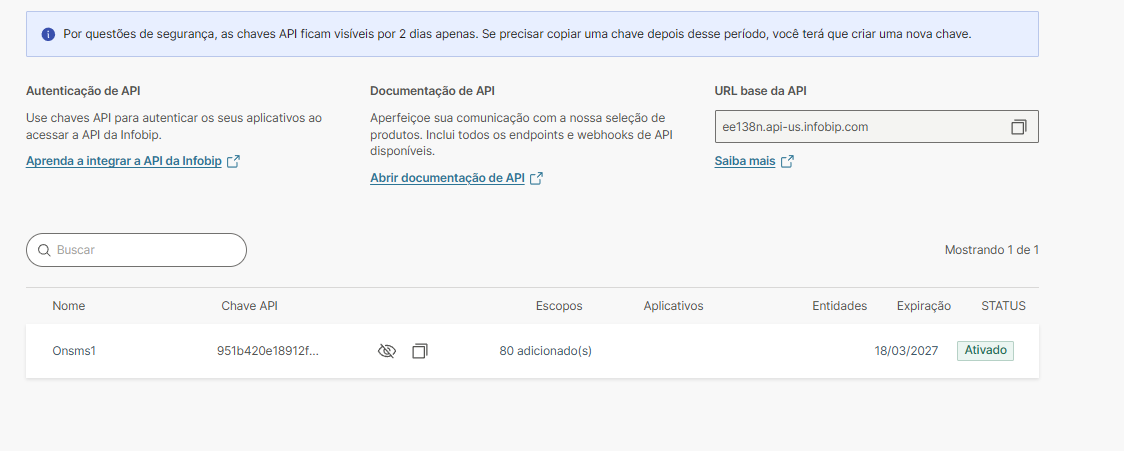View the 80 adicionado(s) scopes
The height and width of the screenshot is (451, 1124).
[545, 351]
